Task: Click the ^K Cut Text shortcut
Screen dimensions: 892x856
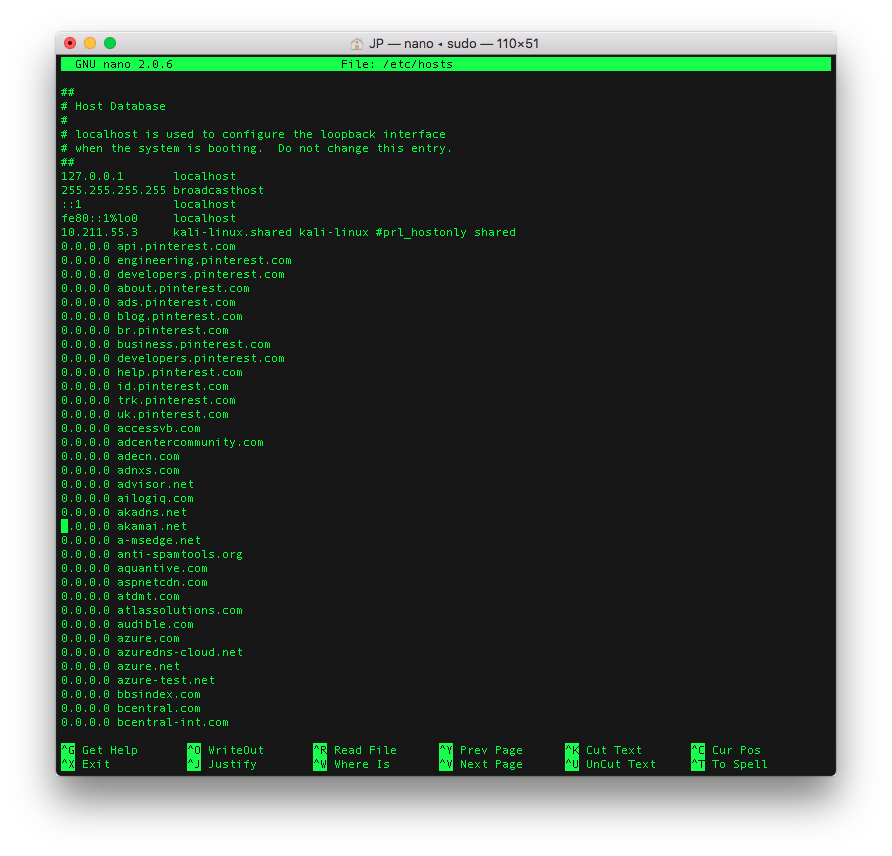Action: point(604,750)
